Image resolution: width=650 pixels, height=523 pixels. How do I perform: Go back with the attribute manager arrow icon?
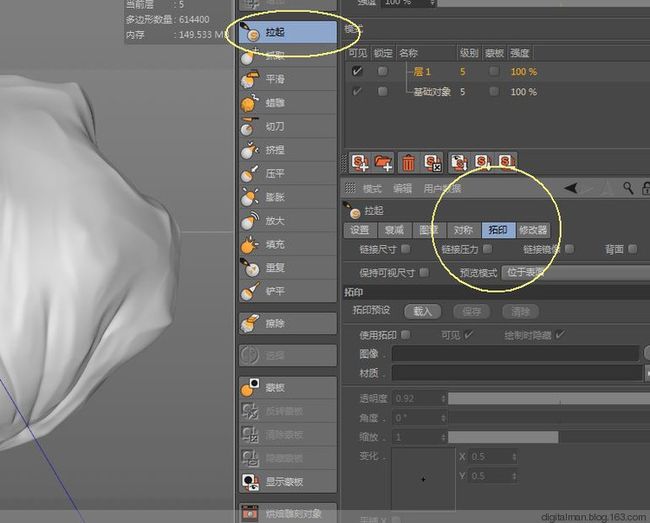click(x=571, y=188)
